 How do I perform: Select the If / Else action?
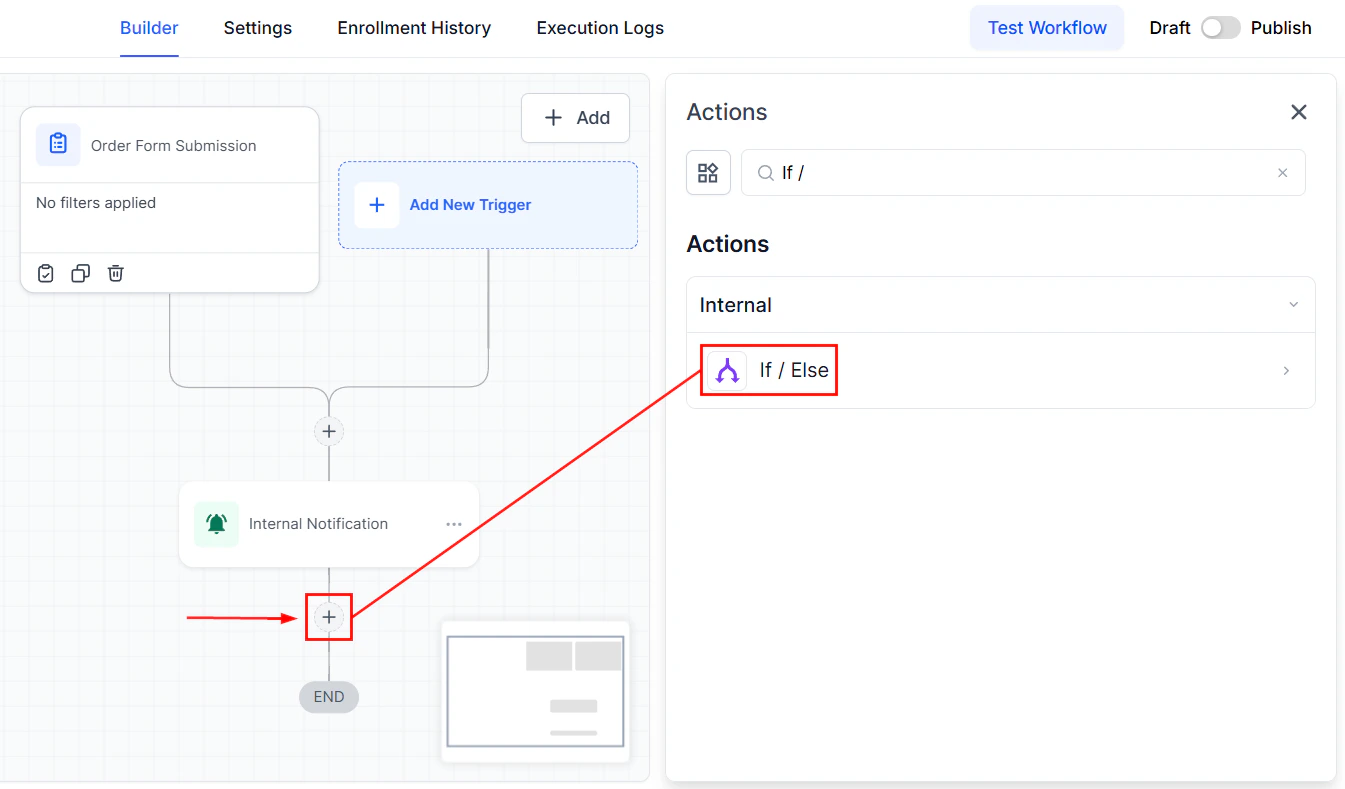[1000, 371]
